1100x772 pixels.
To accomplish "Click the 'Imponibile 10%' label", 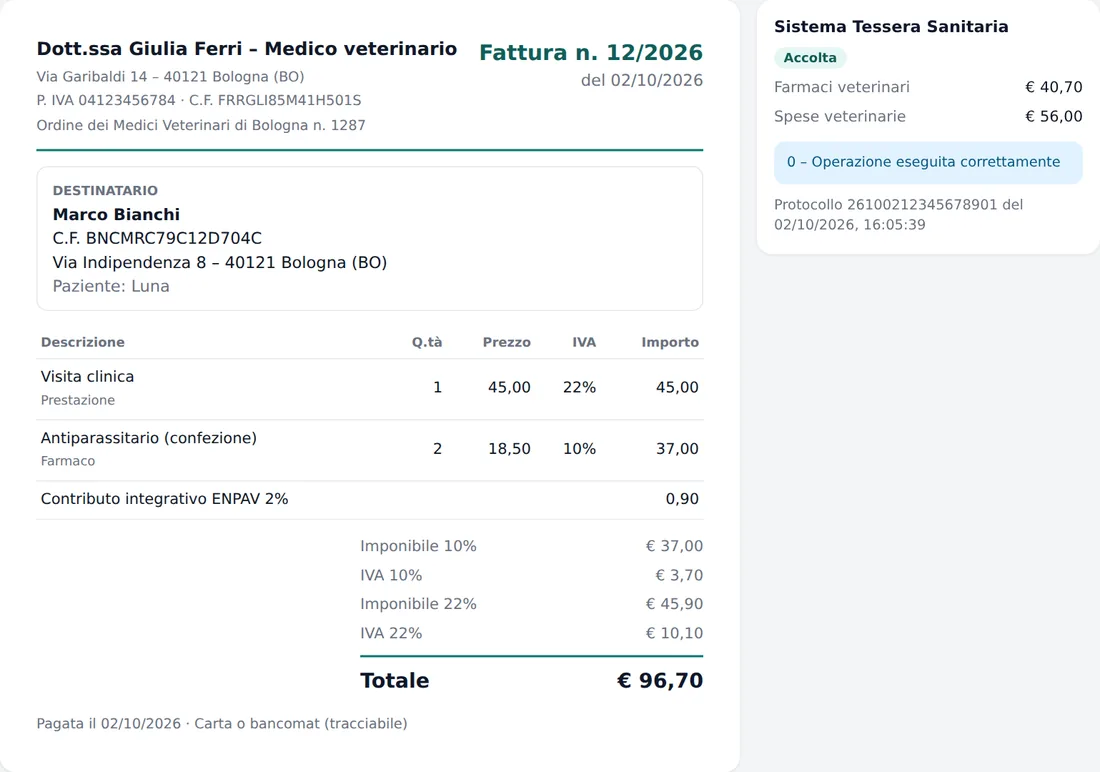I will pyautogui.click(x=418, y=546).
